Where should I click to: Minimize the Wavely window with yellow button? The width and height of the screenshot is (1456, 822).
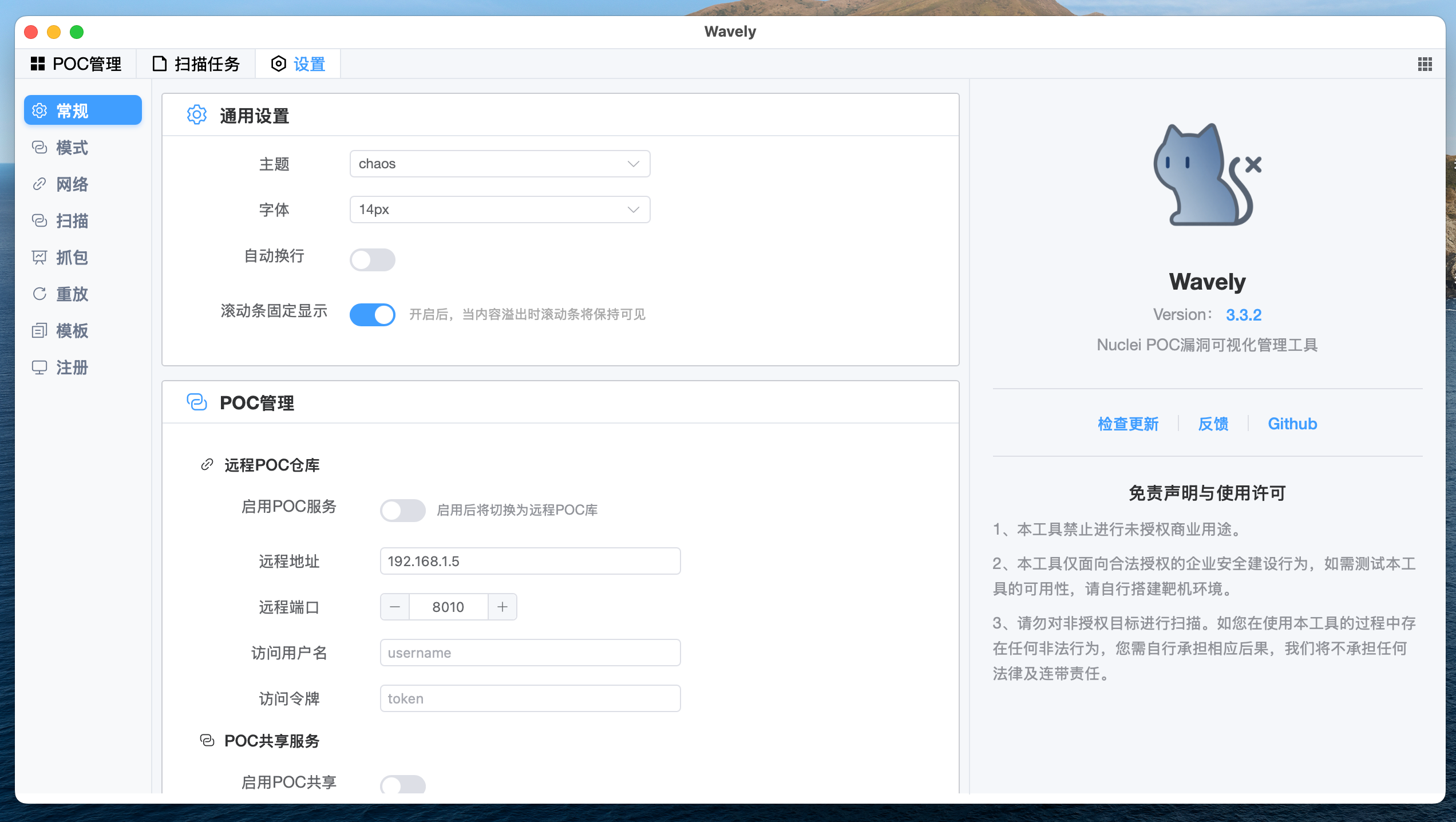[54, 31]
